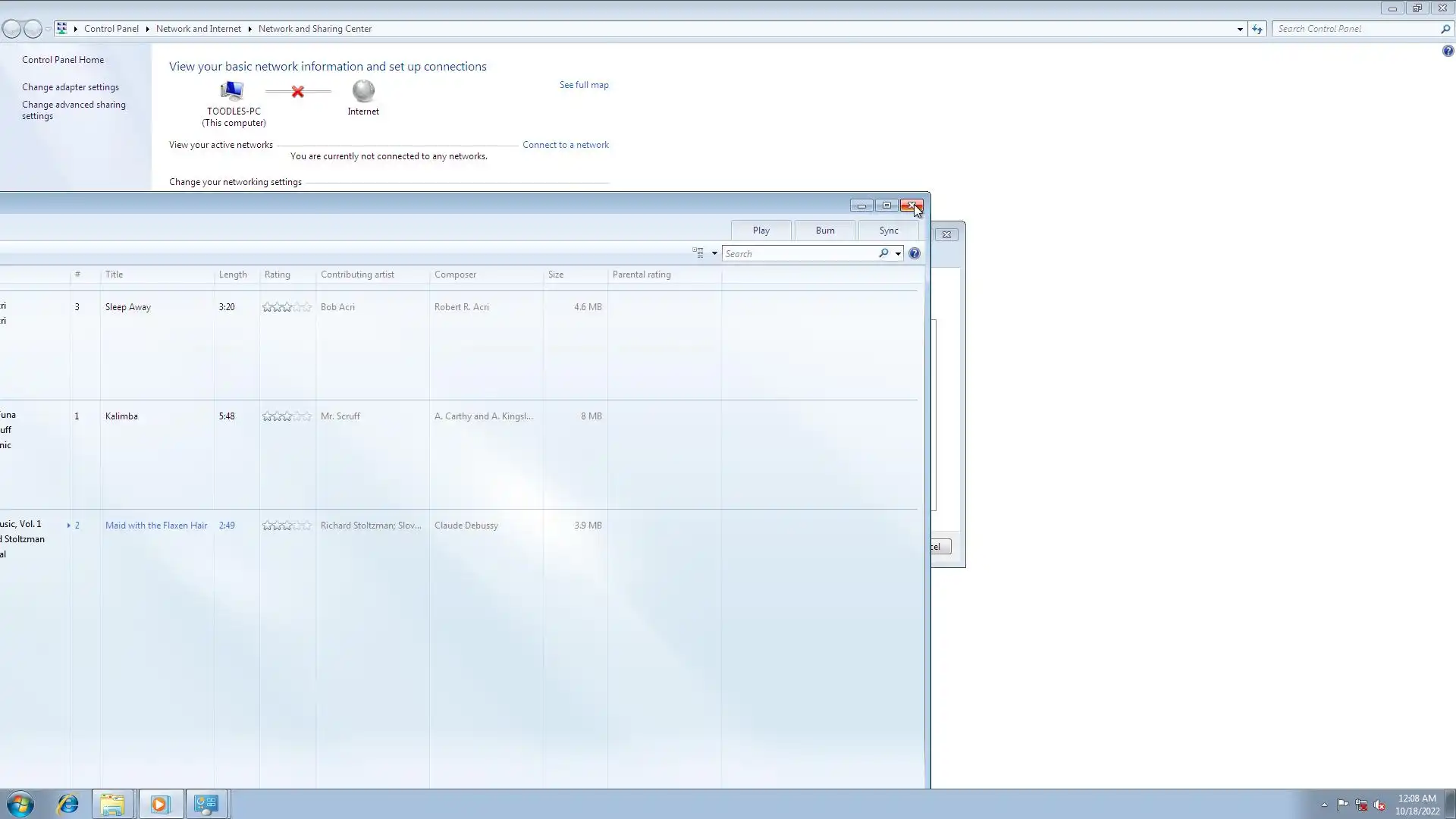Expand the address bar history dropdown
The height and width of the screenshot is (819, 1456).
pyautogui.click(x=1240, y=29)
